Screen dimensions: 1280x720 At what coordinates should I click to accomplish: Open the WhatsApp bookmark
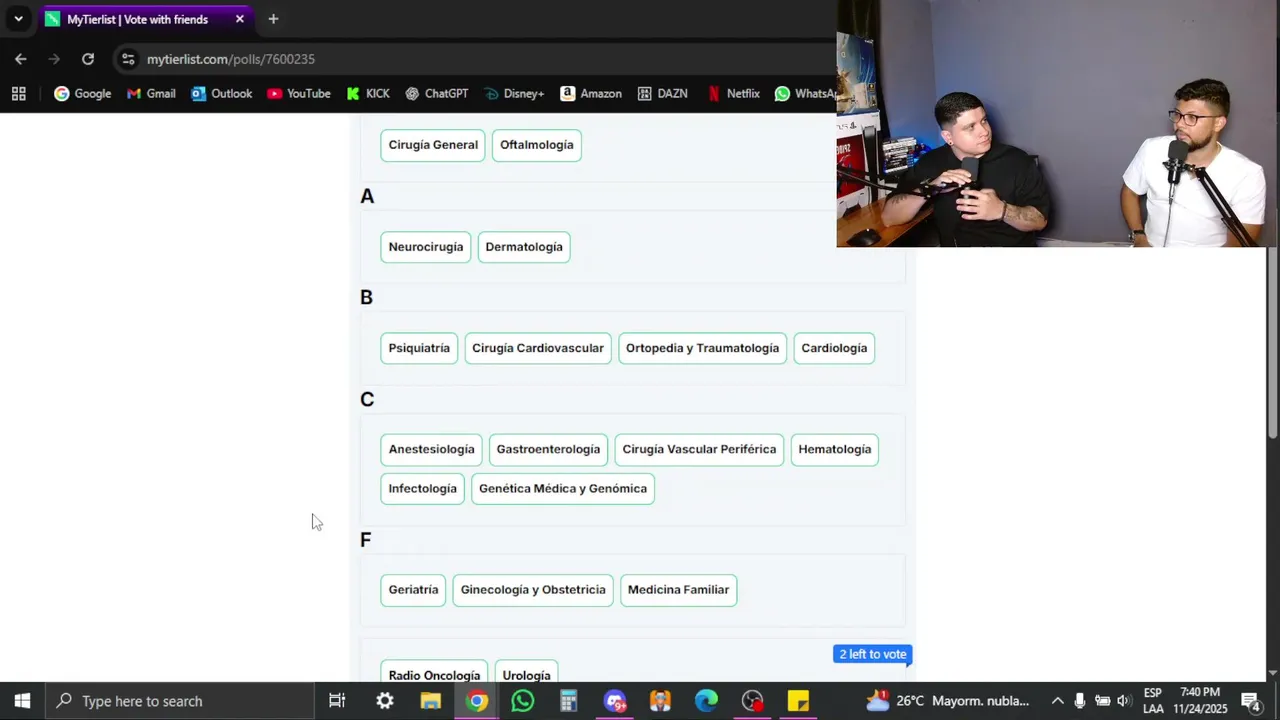pyautogui.click(x=805, y=93)
